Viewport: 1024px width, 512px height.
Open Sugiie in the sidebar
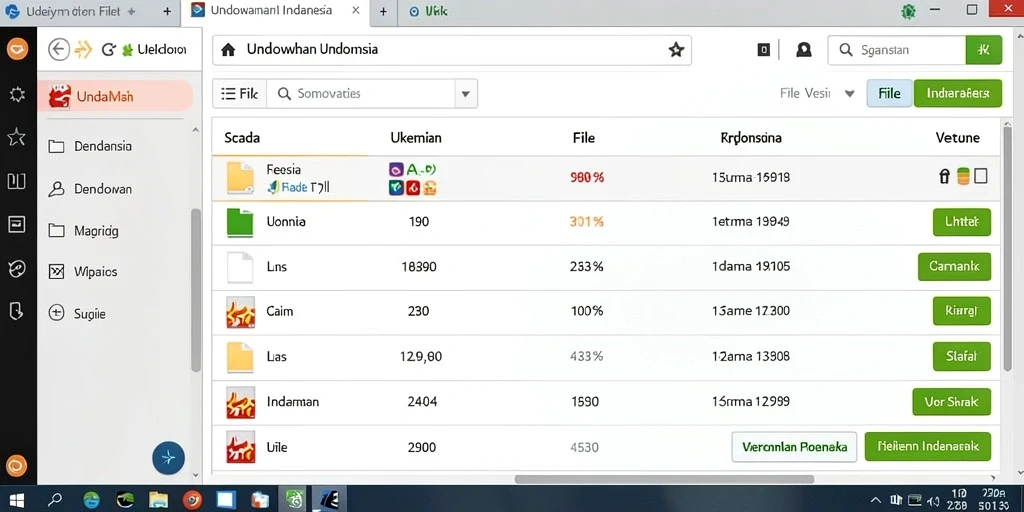77,314
